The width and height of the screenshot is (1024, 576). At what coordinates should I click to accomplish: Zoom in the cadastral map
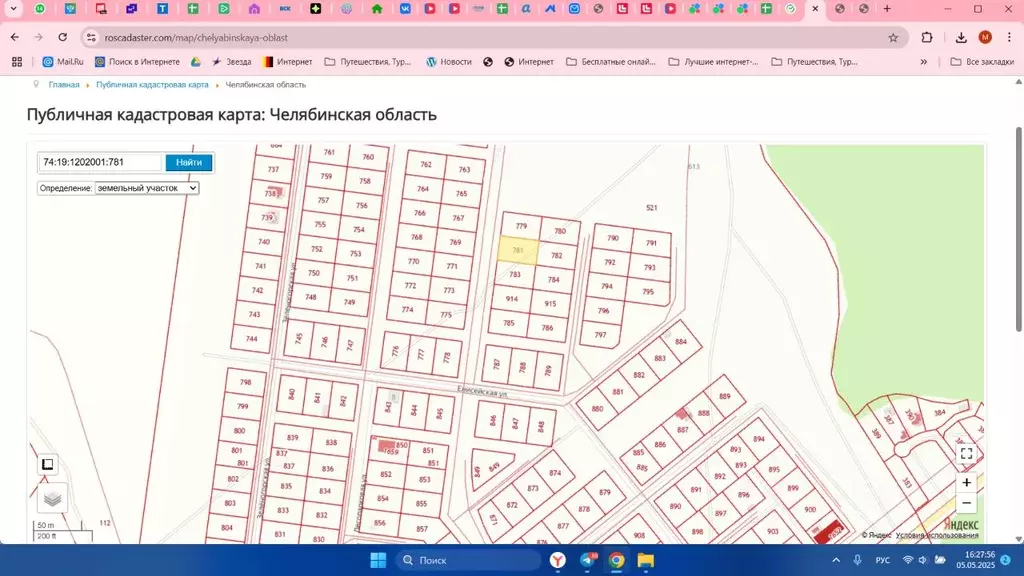(966, 483)
